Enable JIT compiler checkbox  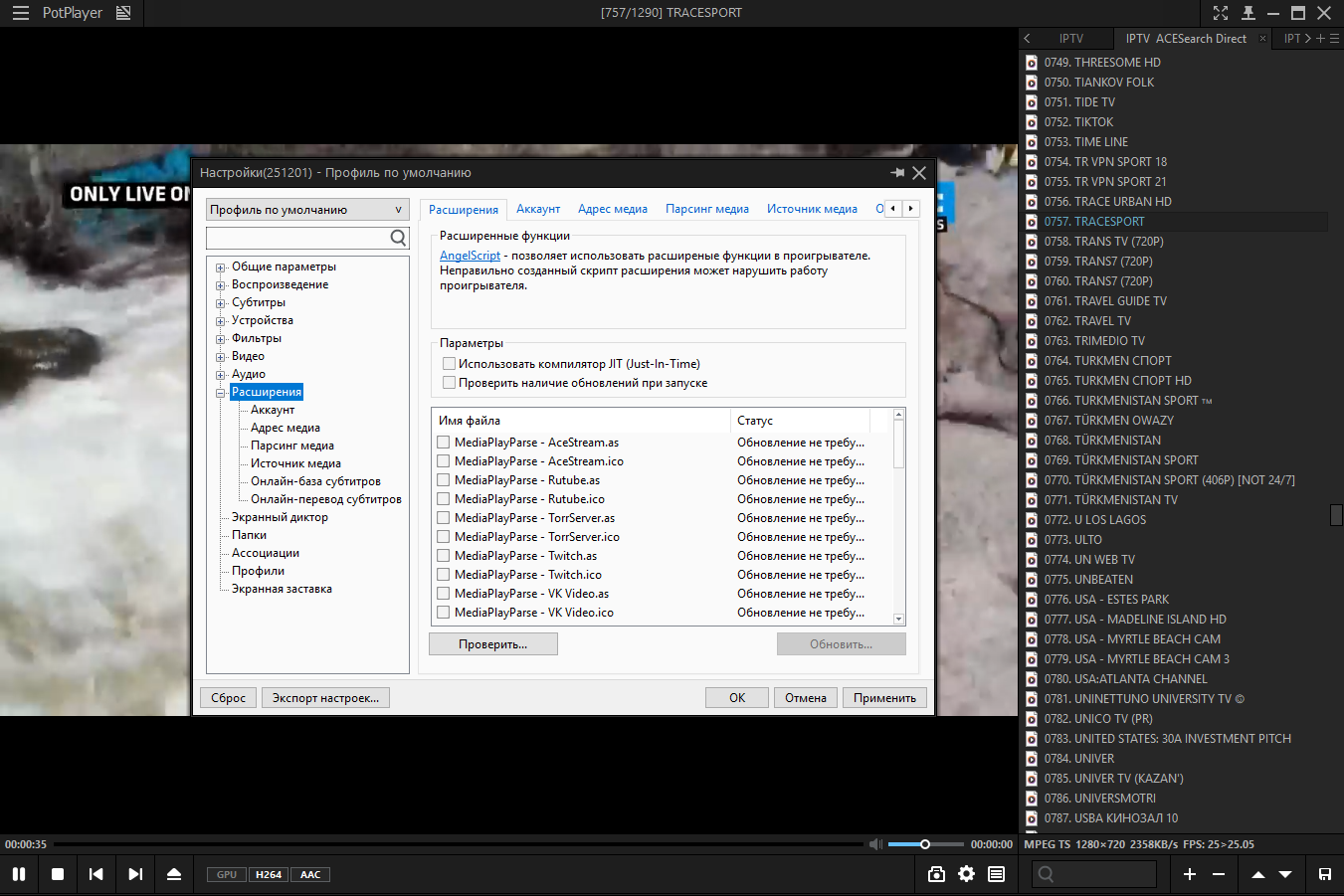click(x=450, y=364)
